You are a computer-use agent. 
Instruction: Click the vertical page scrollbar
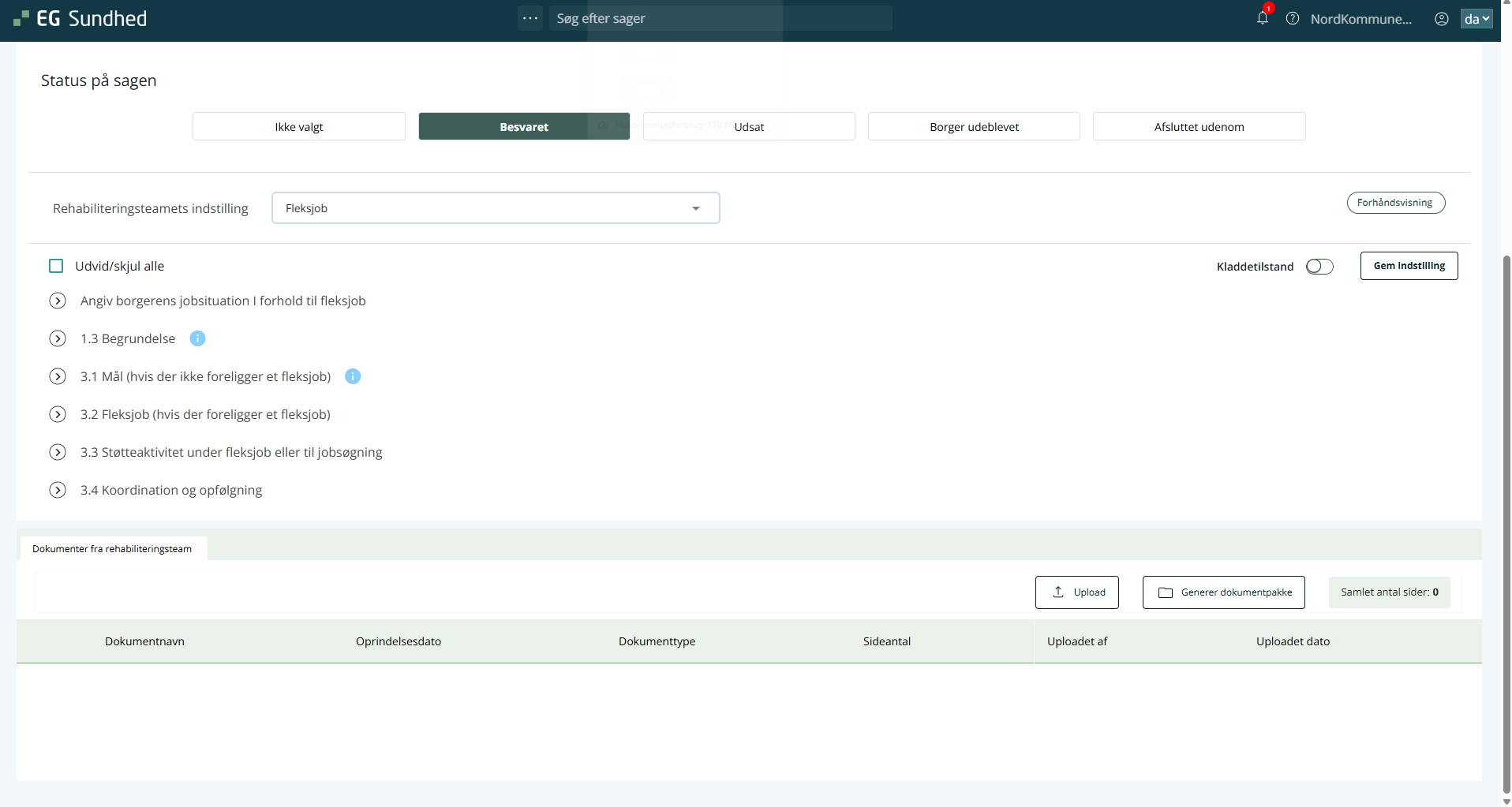1506,521
